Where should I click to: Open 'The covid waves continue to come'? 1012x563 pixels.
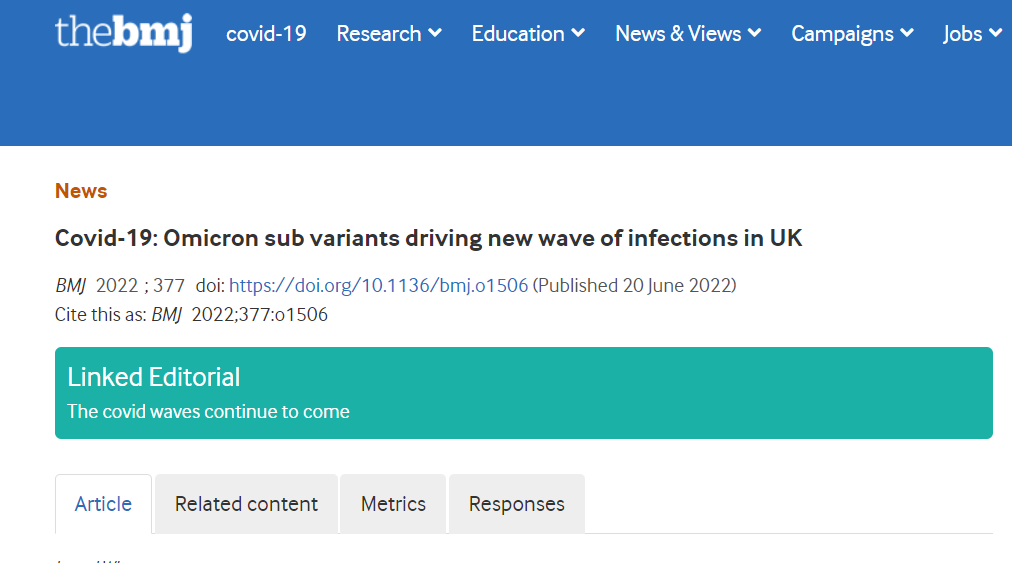208,411
